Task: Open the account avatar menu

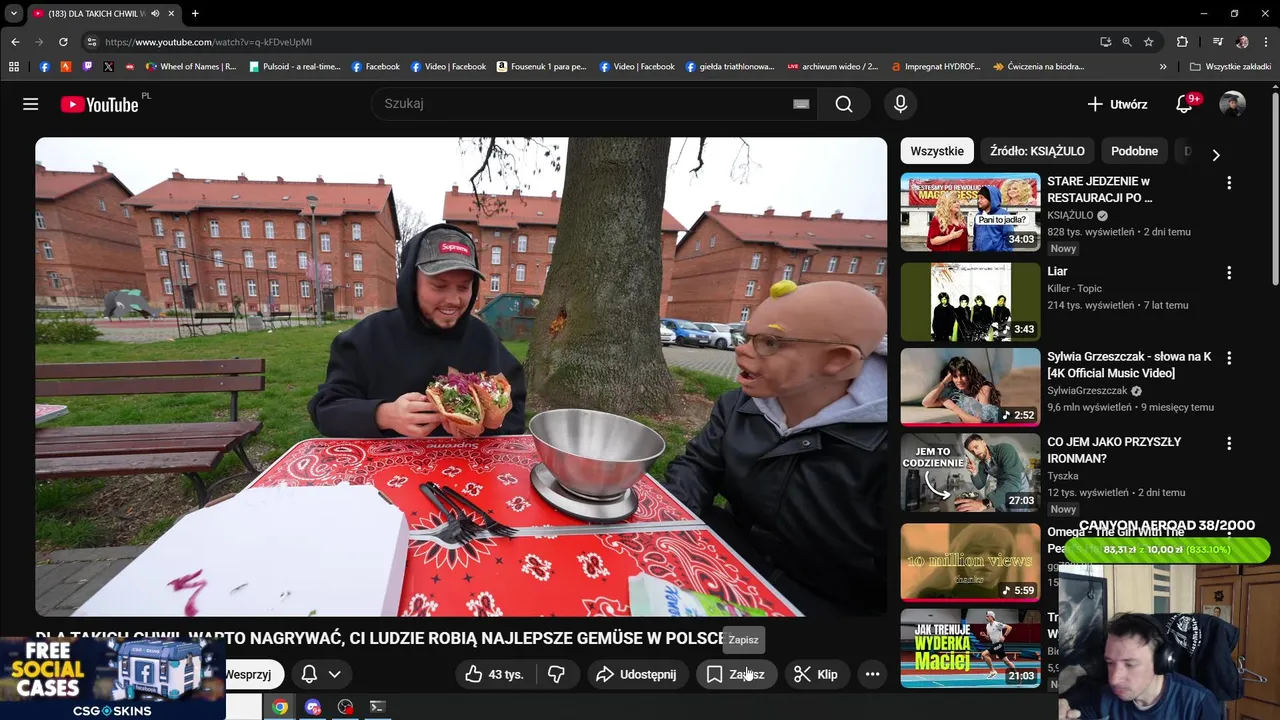Action: (1232, 104)
